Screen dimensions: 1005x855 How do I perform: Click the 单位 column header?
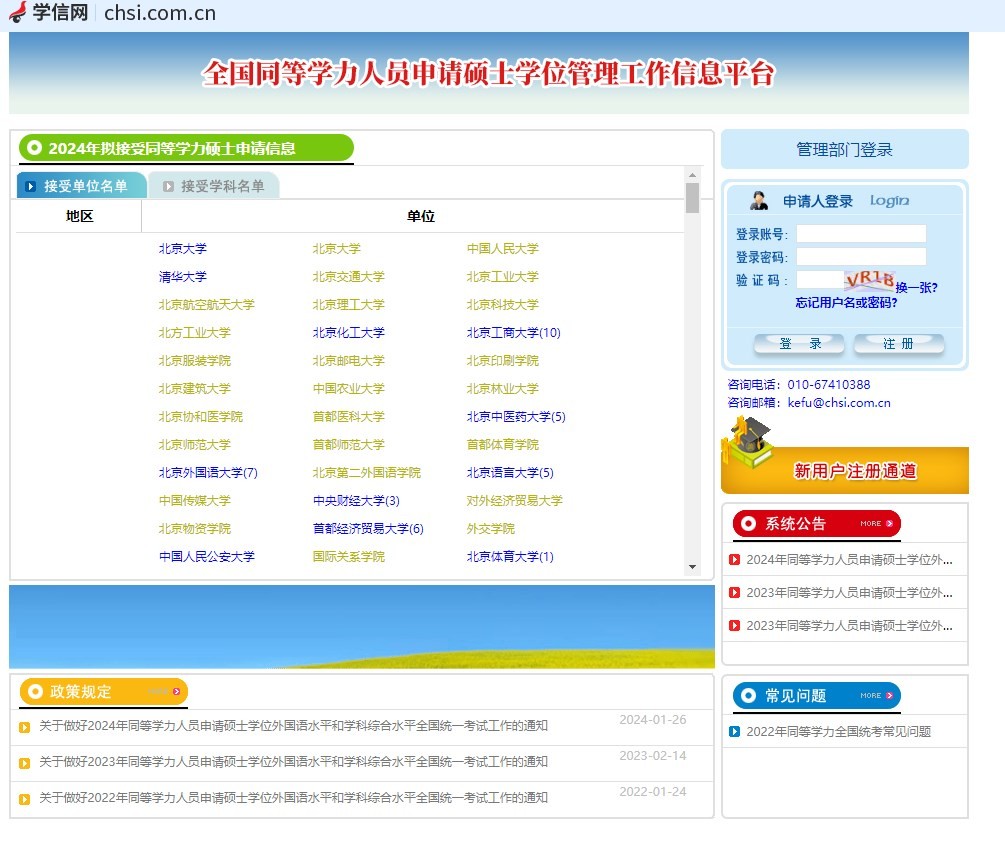tap(420, 216)
